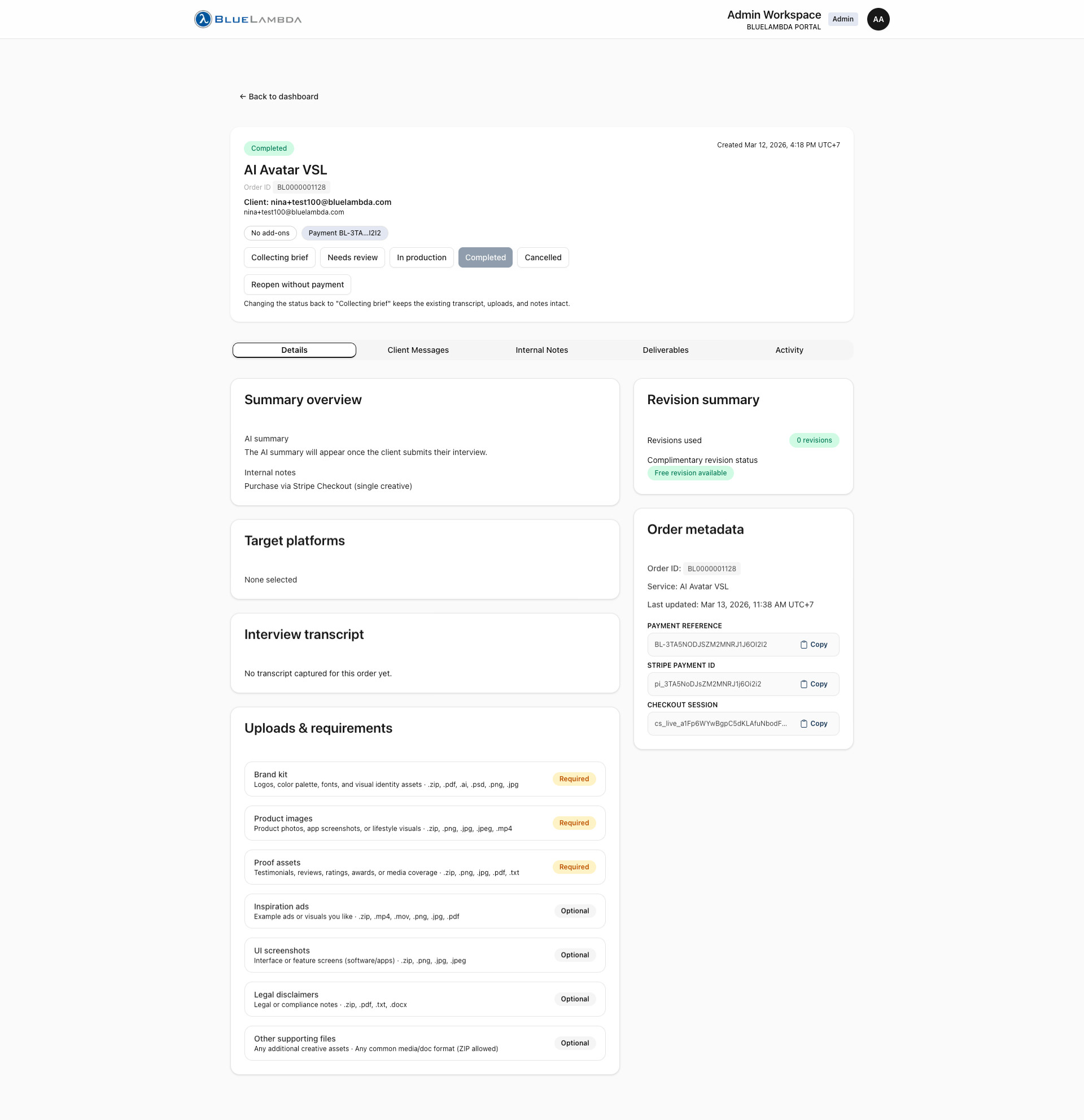Click Reopen without payment
Viewport: 1084px width, 1120px height.
(x=297, y=284)
